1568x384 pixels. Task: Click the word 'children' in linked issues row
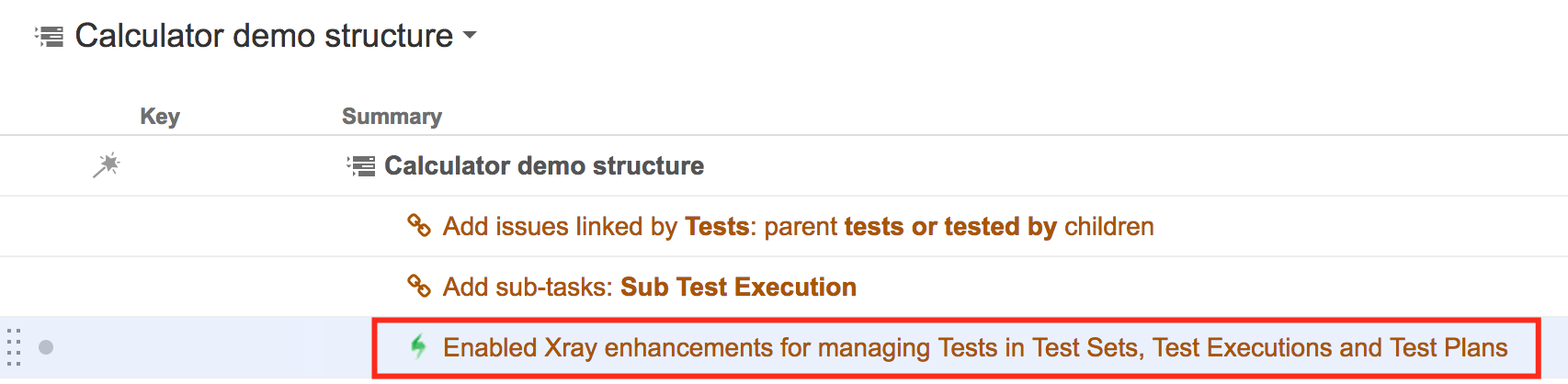tap(1109, 227)
